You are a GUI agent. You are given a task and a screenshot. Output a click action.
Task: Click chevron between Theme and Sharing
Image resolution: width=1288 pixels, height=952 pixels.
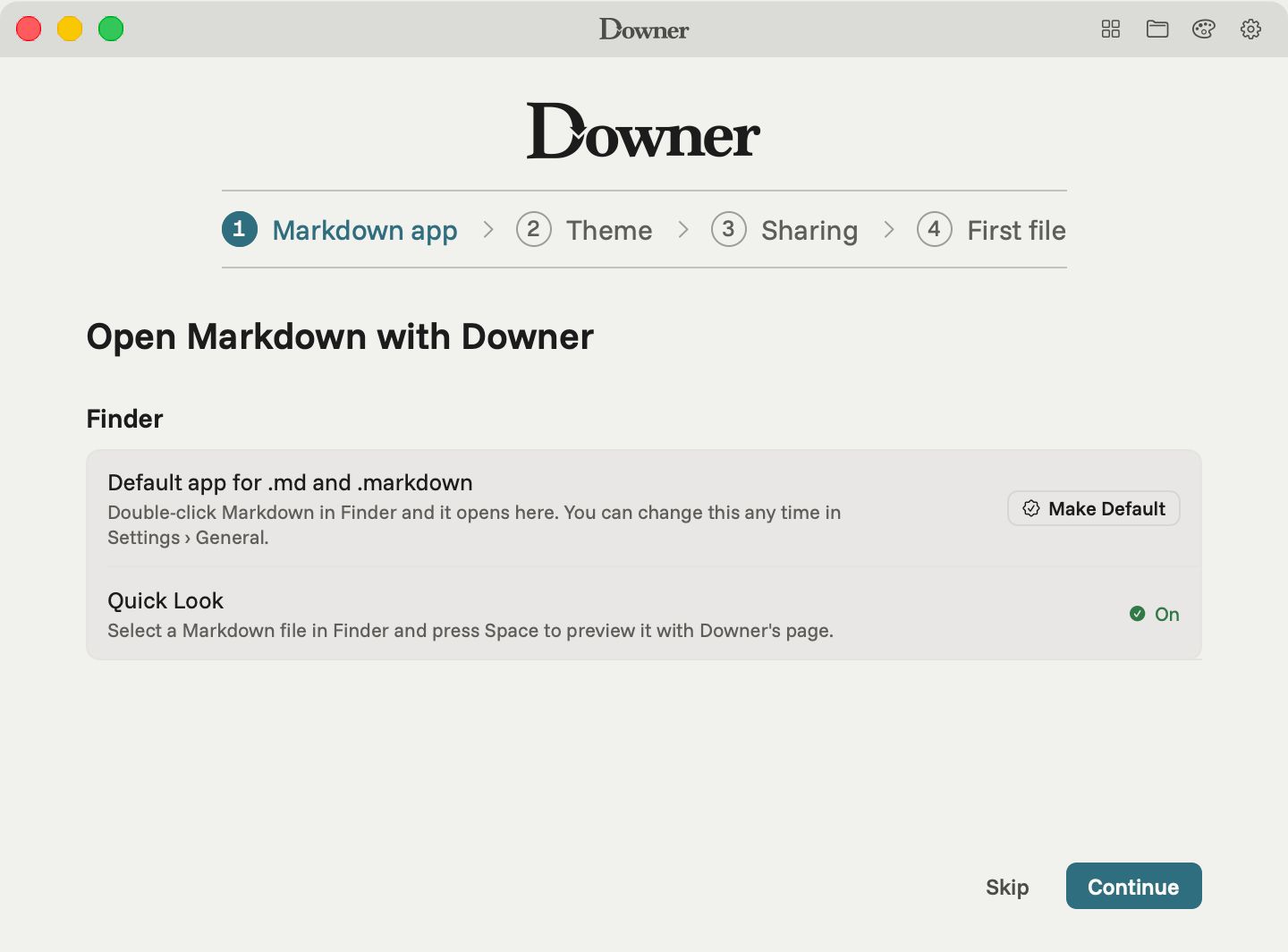click(683, 230)
